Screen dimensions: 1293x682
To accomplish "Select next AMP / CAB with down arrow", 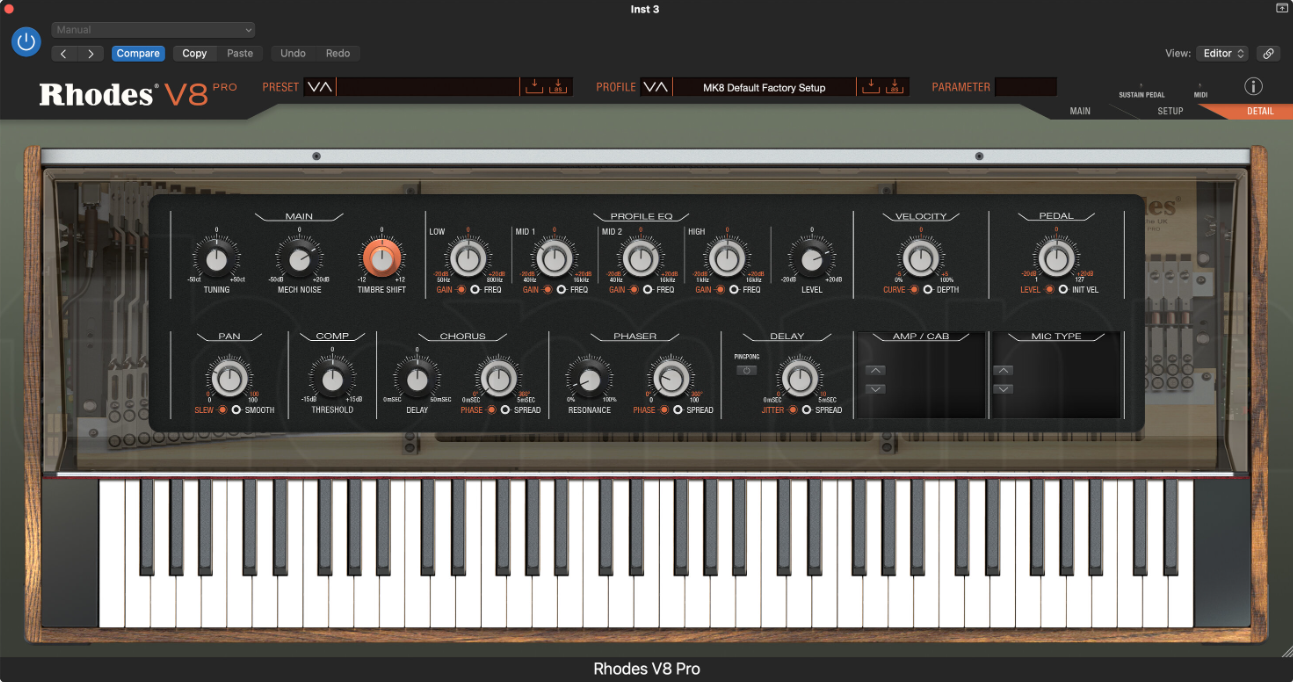I will pyautogui.click(x=875, y=388).
